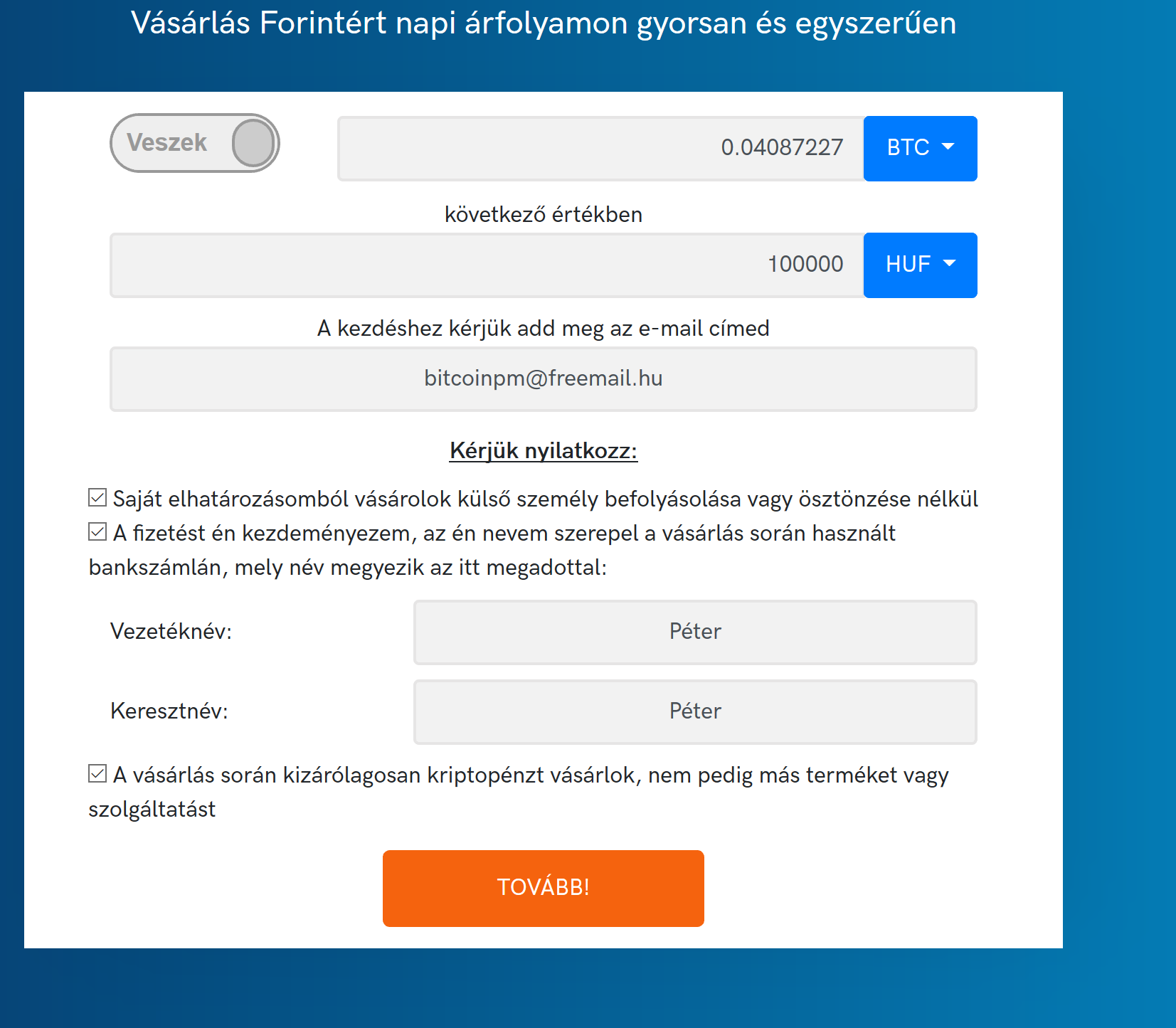The width and height of the screenshot is (1176, 1028).
Task: Click the caret arrow beside BTC
Action: click(948, 147)
